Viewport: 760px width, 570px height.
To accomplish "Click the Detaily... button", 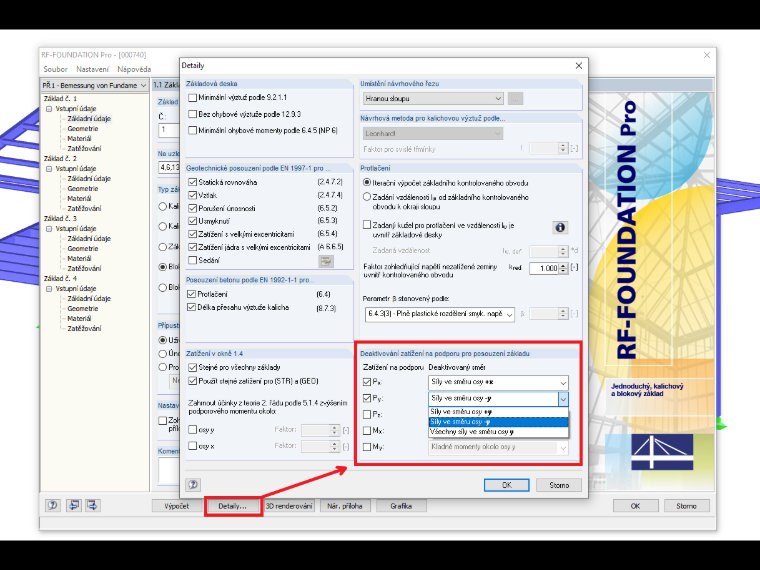I will tap(233, 506).
